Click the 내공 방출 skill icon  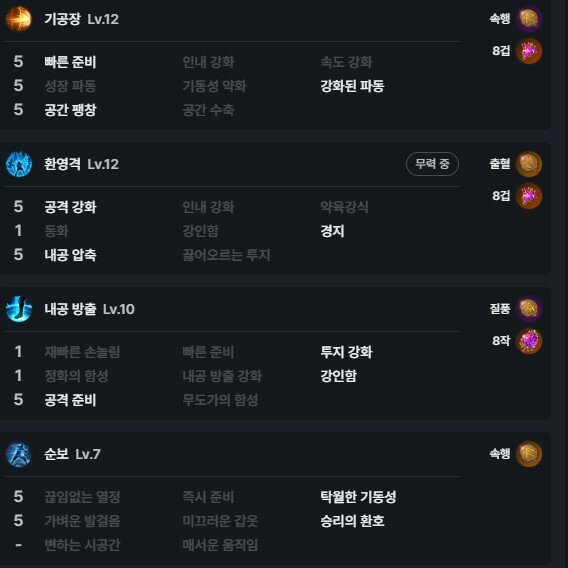tap(19, 309)
